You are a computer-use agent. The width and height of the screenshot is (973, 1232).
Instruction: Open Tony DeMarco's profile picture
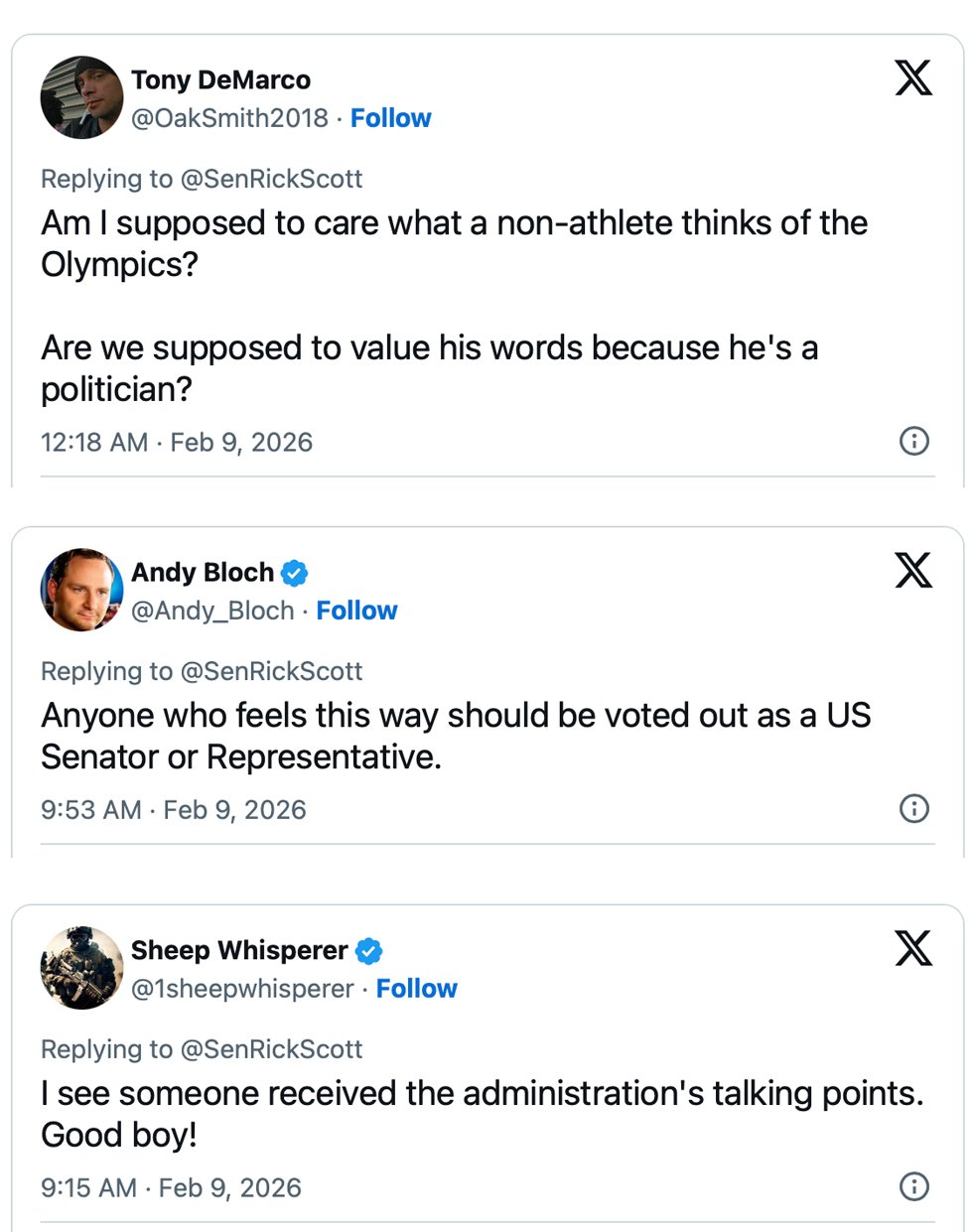[x=81, y=97]
